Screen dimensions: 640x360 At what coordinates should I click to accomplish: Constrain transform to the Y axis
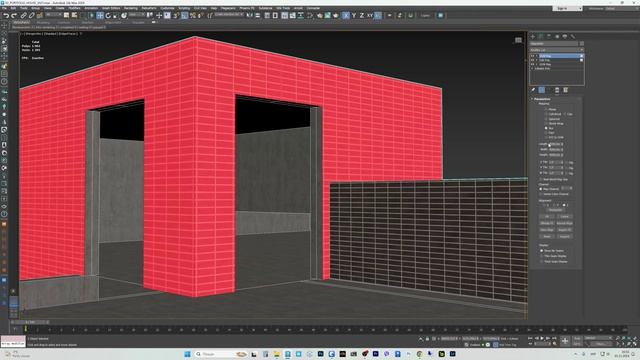click(353, 16)
